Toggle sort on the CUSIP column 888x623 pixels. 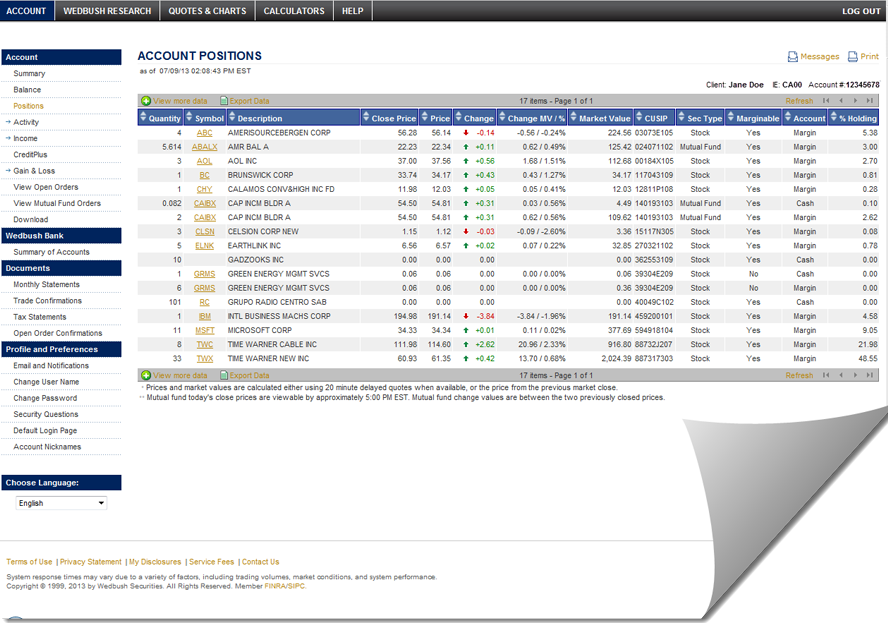pos(655,117)
